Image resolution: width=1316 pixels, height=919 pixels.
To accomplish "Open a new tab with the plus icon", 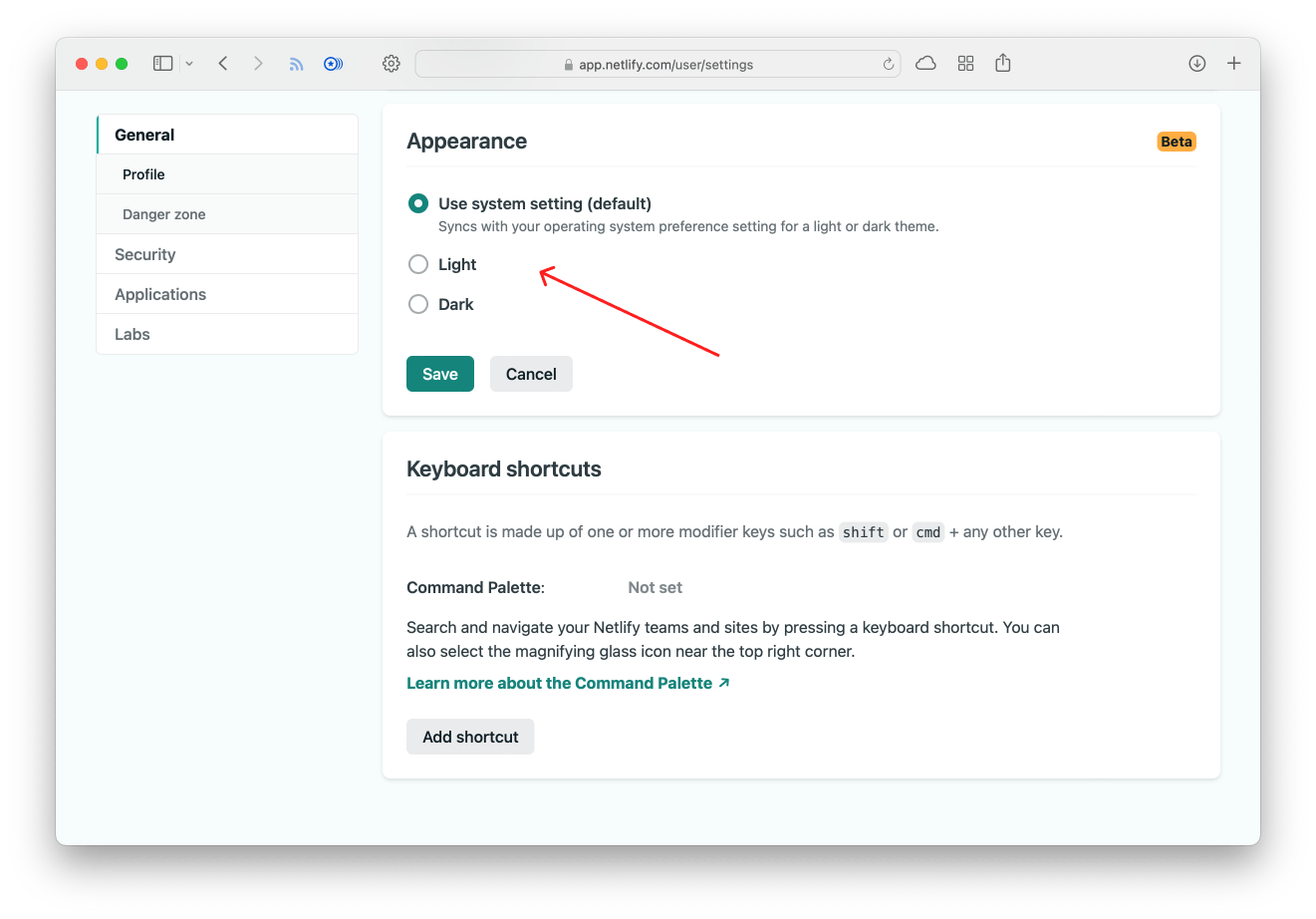I will click(1234, 64).
